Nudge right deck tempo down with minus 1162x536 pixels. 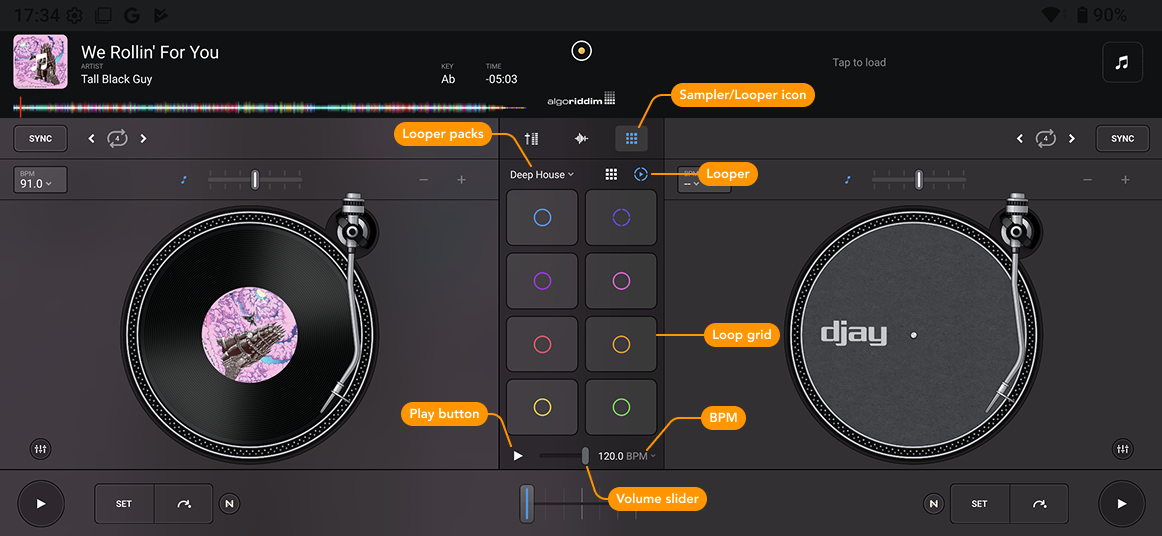point(1088,179)
